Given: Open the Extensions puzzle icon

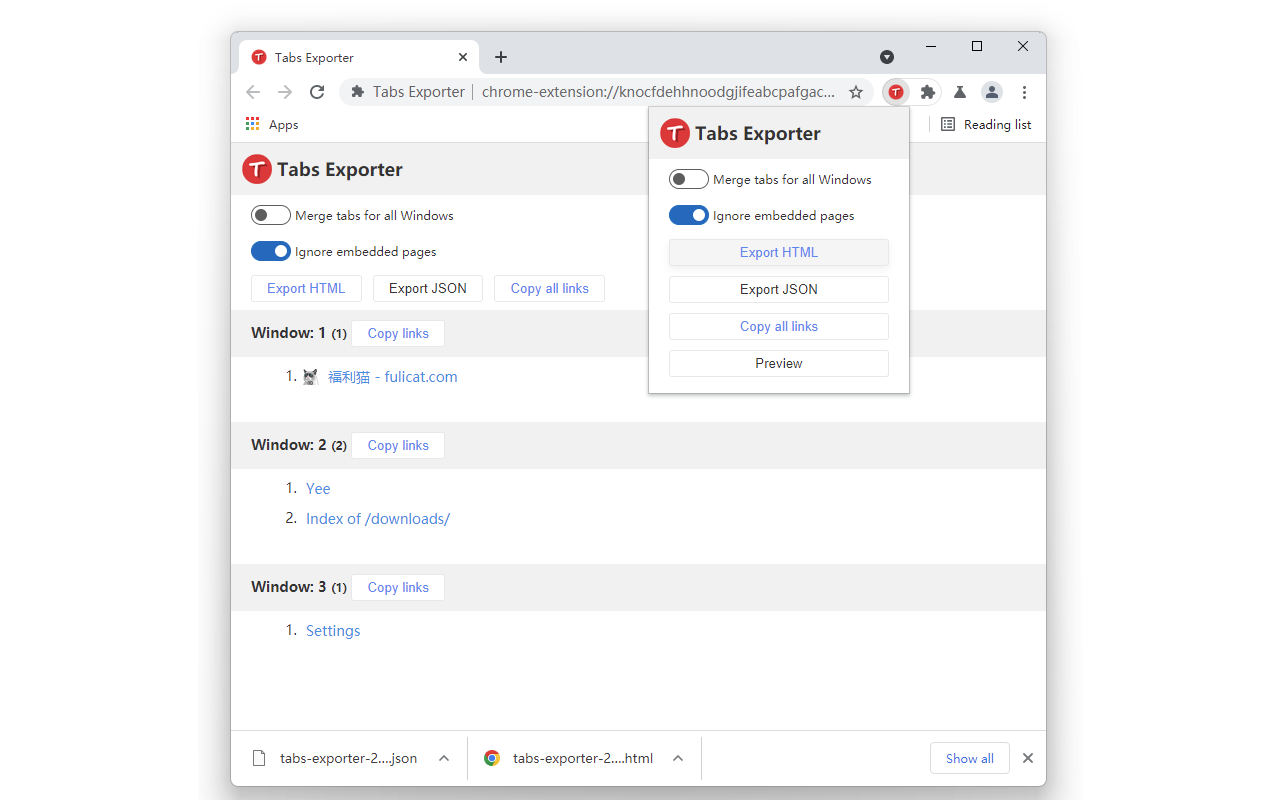Looking at the screenshot, I should pyautogui.click(x=927, y=92).
